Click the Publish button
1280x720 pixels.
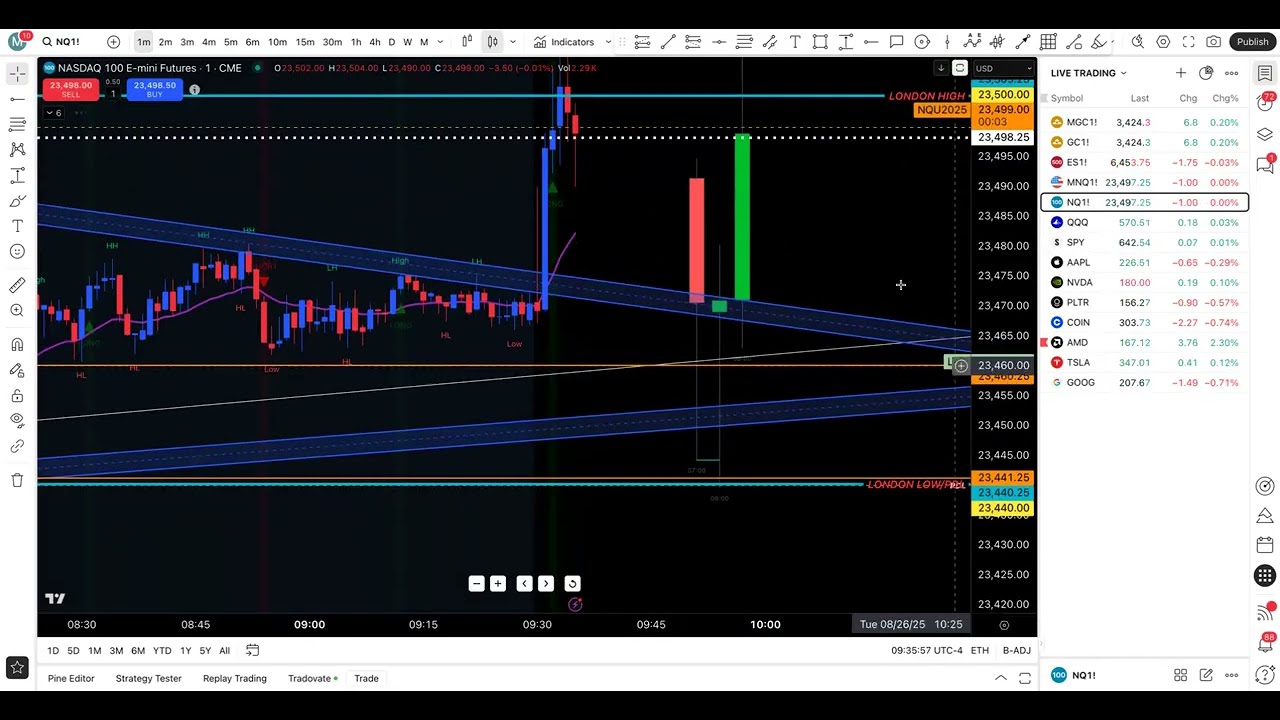pyautogui.click(x=1252, y=42)
